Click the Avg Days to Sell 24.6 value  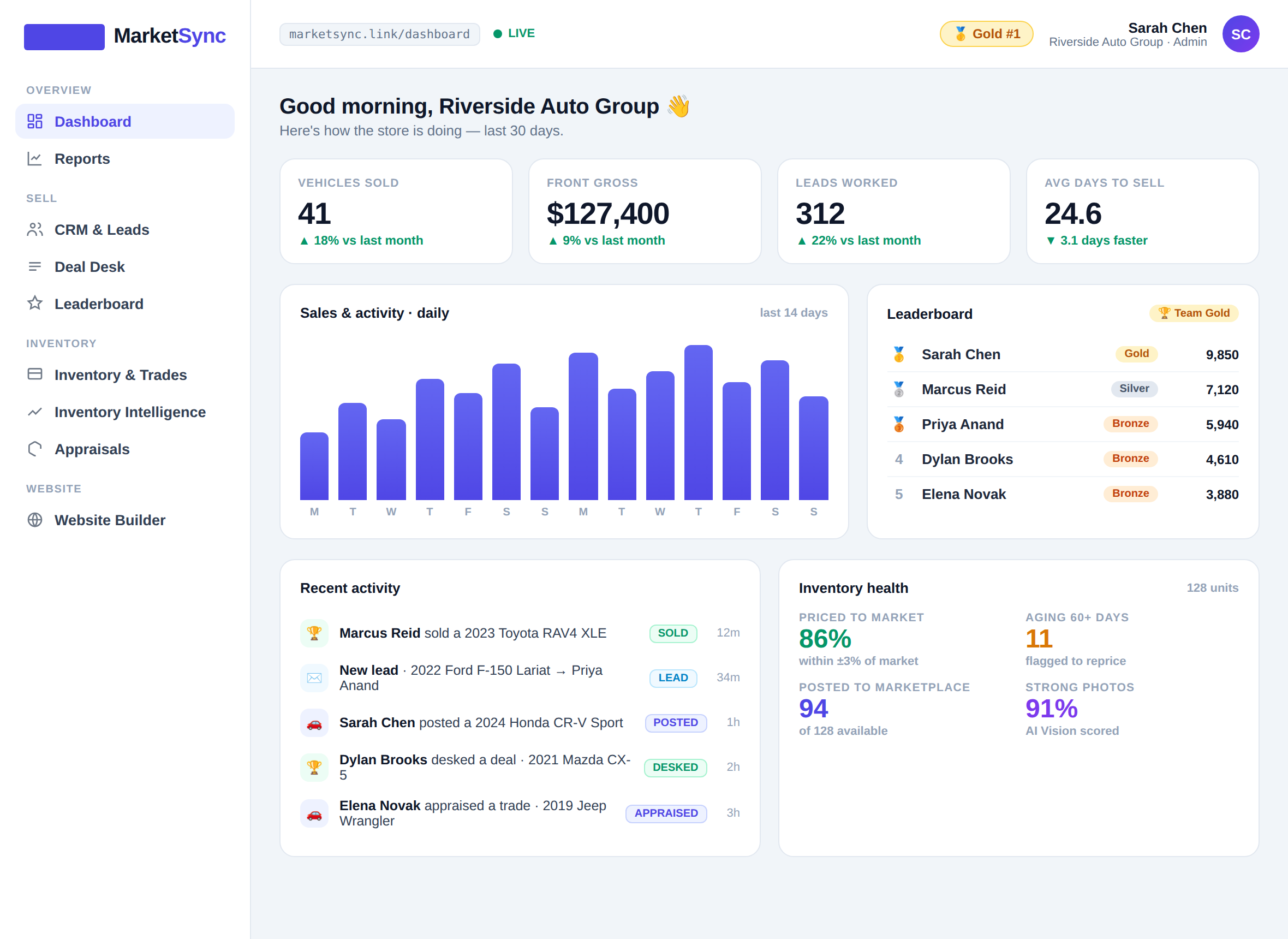(x=1072, y=213)
